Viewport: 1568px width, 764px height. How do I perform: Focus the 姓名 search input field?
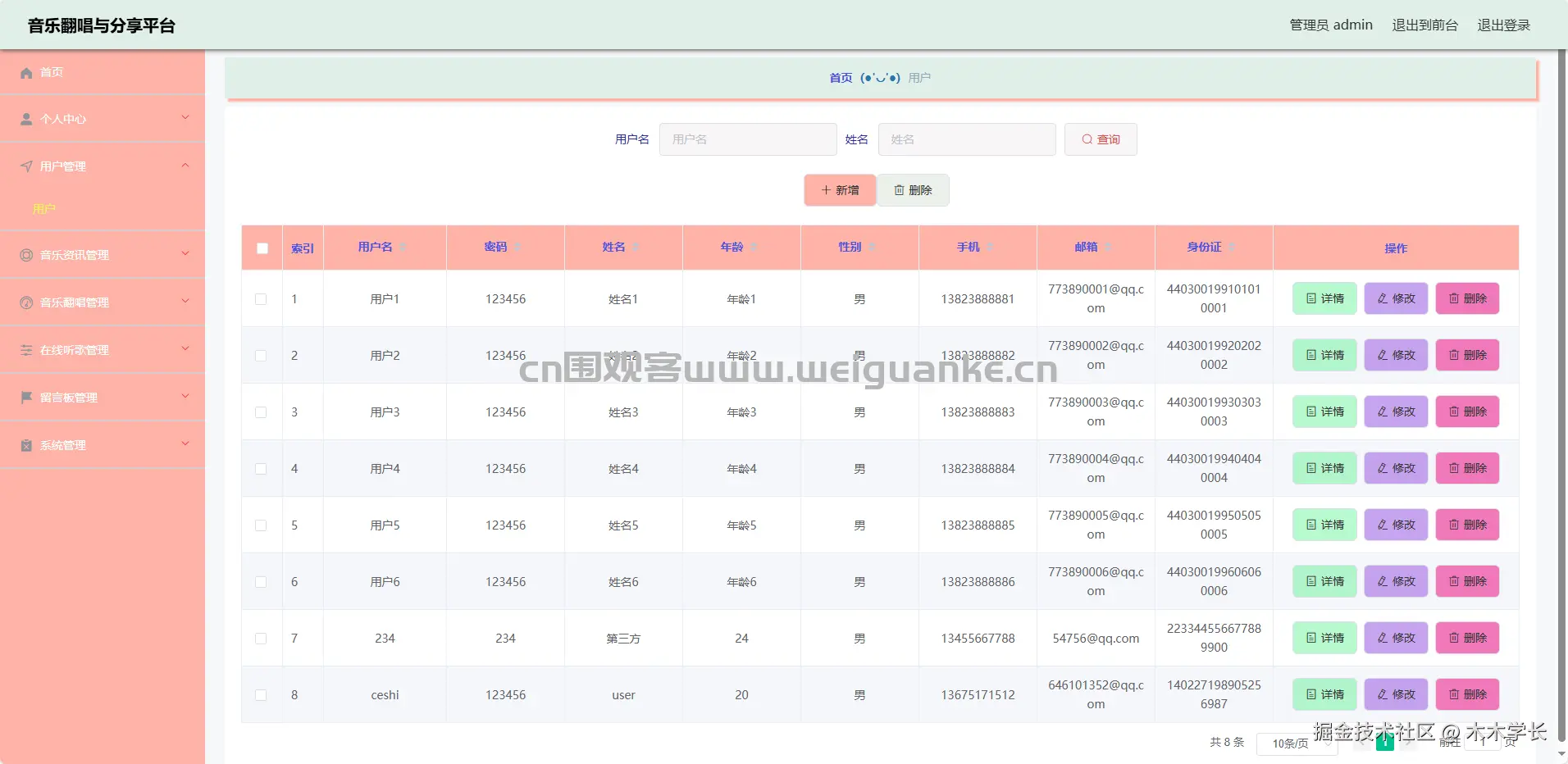pos(967,139)
